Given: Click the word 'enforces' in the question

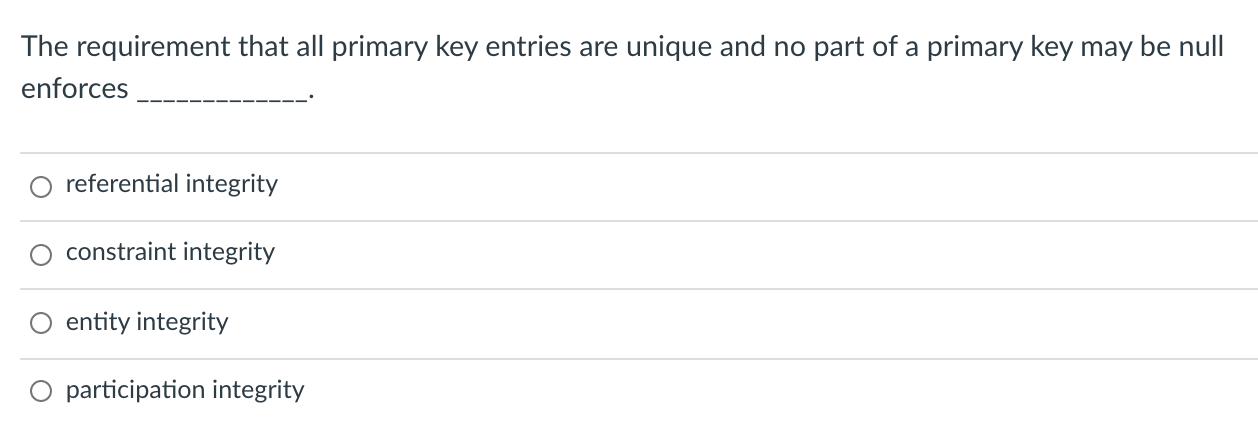Looking at the screenshot, I should tap(75, 89).
